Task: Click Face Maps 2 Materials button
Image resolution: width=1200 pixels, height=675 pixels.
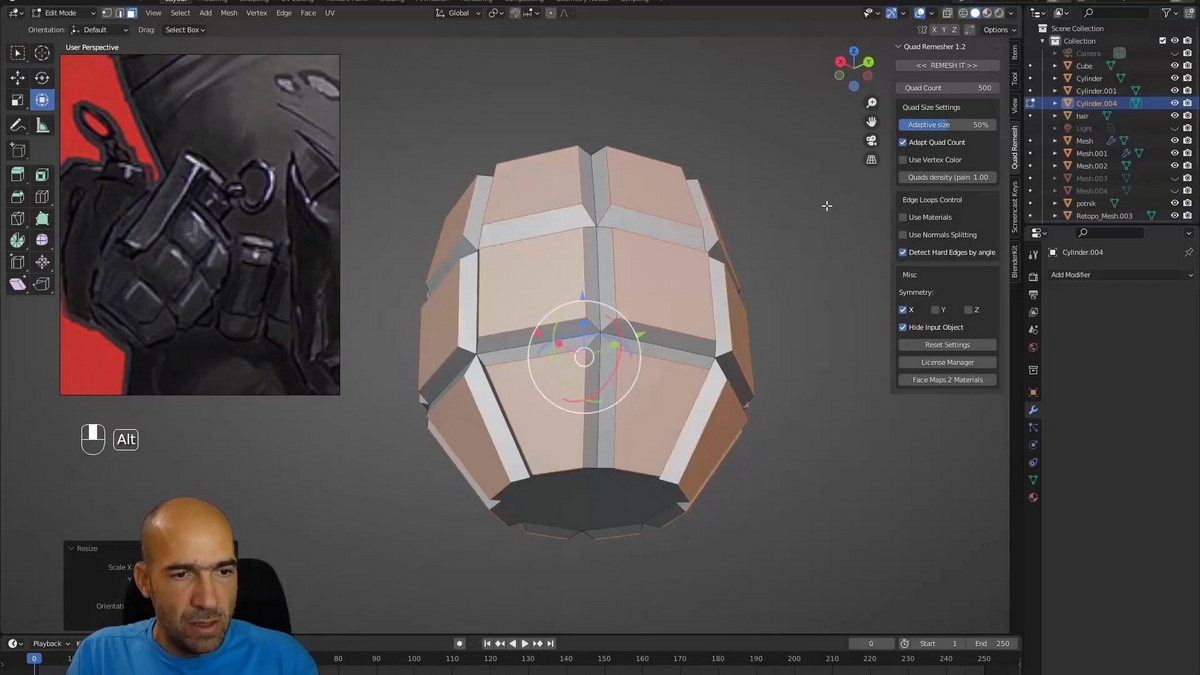Action: (947, 380)
